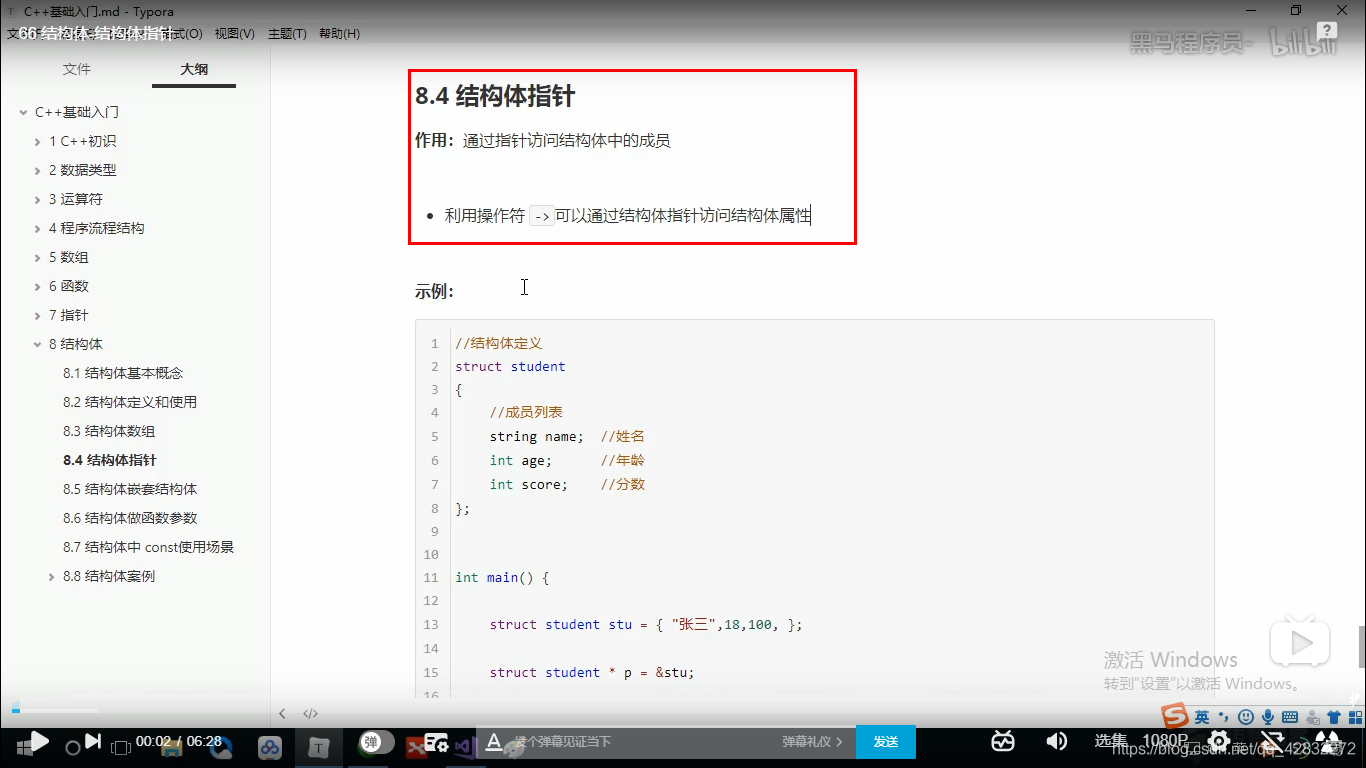Click the Typora 'T' taskbar icon
1366x768 pixels.
(318, 747)
